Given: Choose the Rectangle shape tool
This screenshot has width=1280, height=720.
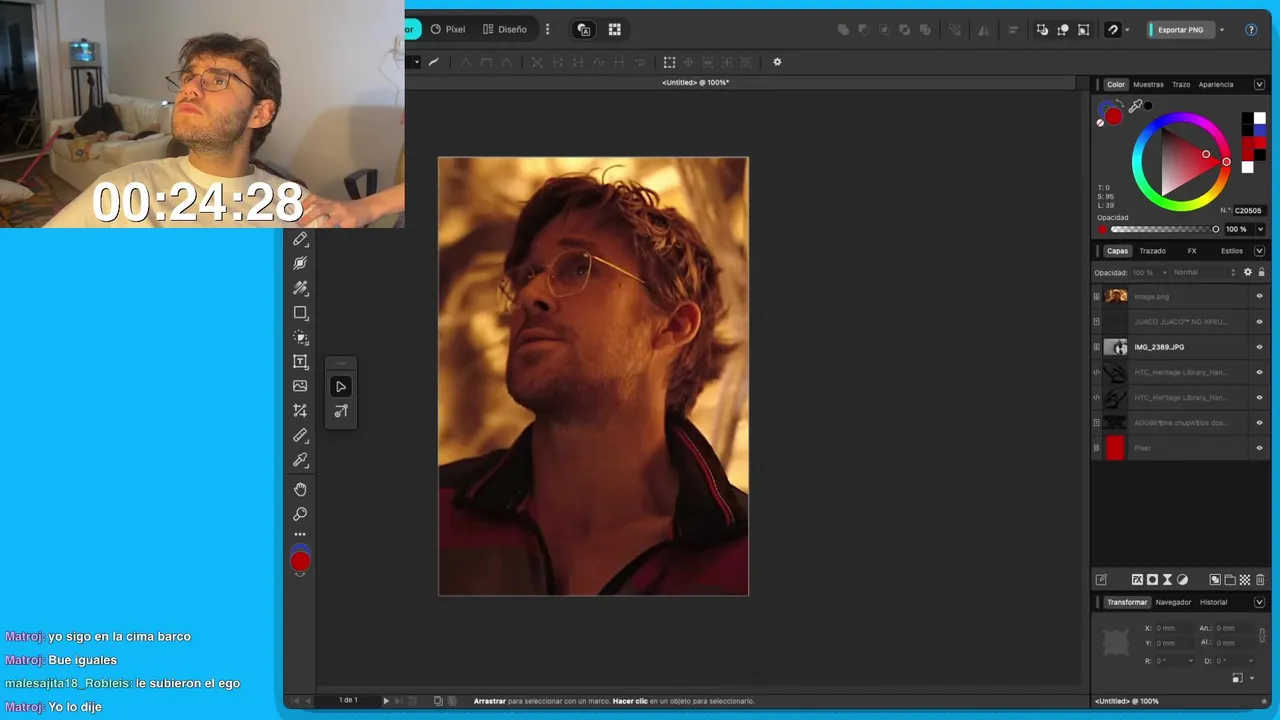Looking at the screenshot, I should tap(300, 313).
